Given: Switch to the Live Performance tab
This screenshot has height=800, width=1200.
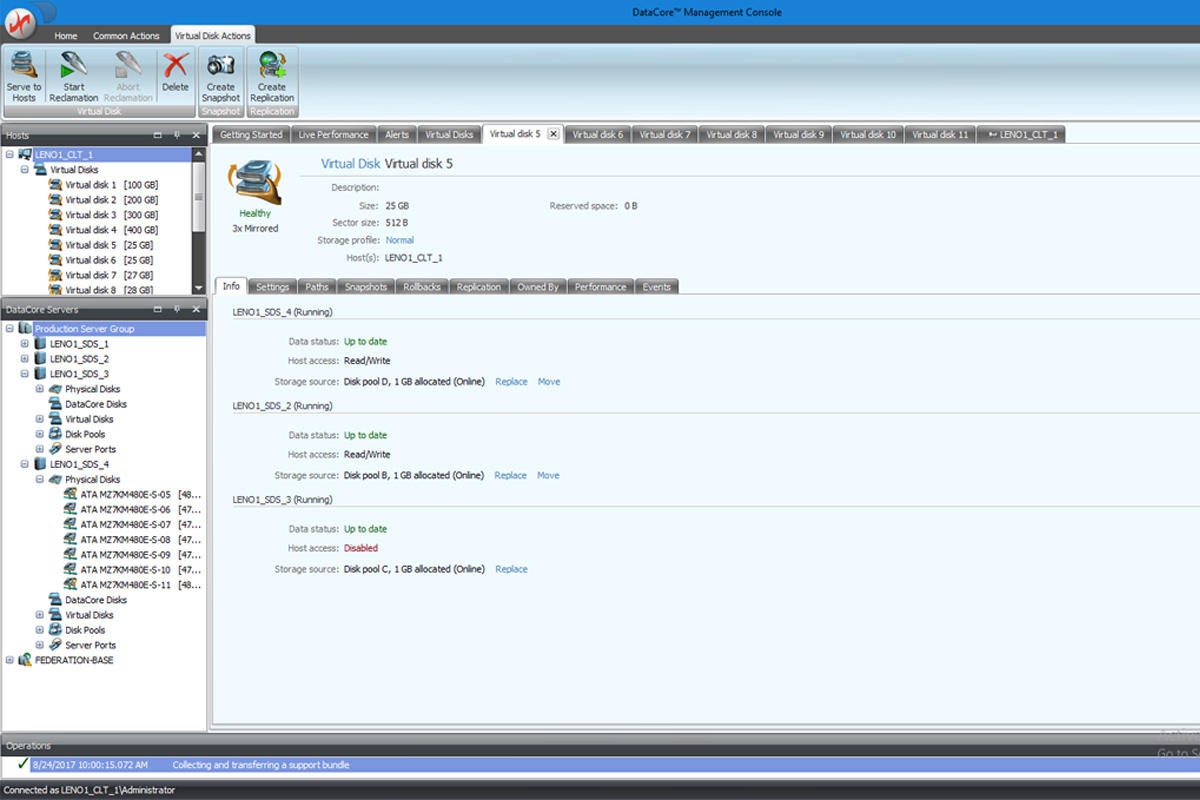Looking at the screenshot, I should coord(334,134).
